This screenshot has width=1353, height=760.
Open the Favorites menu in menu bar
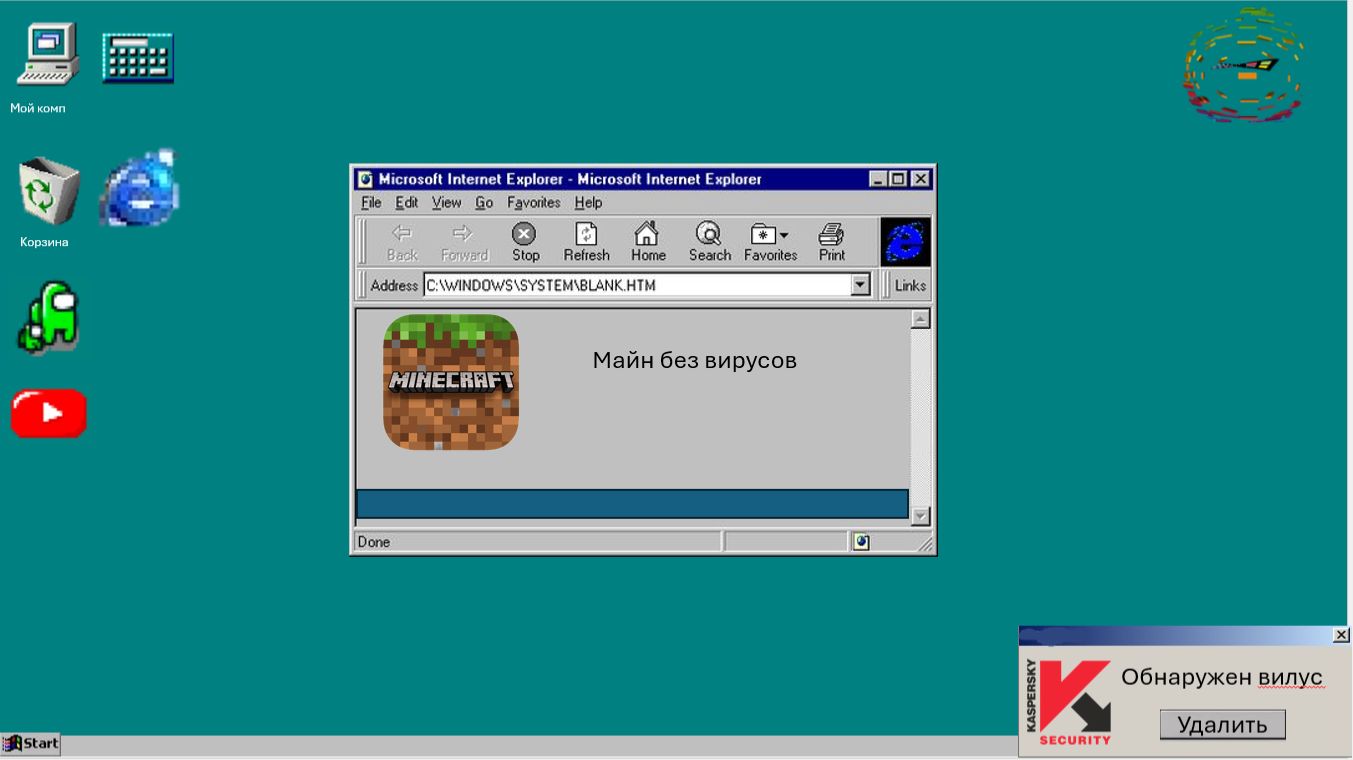pyautogui.click(x=533, y=203)
